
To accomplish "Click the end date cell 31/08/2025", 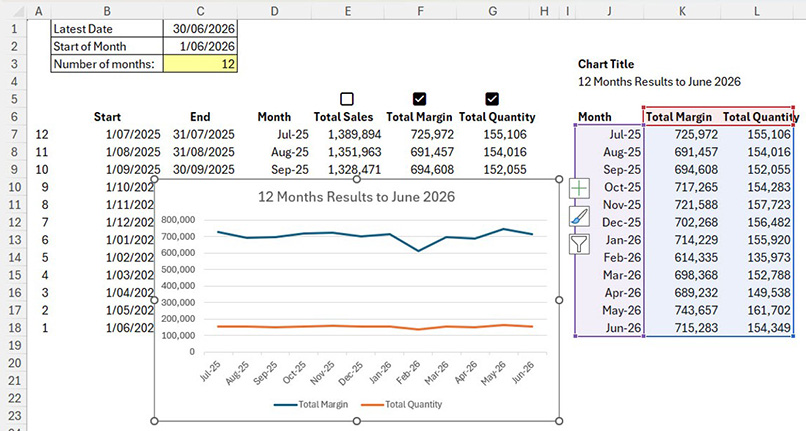I will (x=200, y=152).
